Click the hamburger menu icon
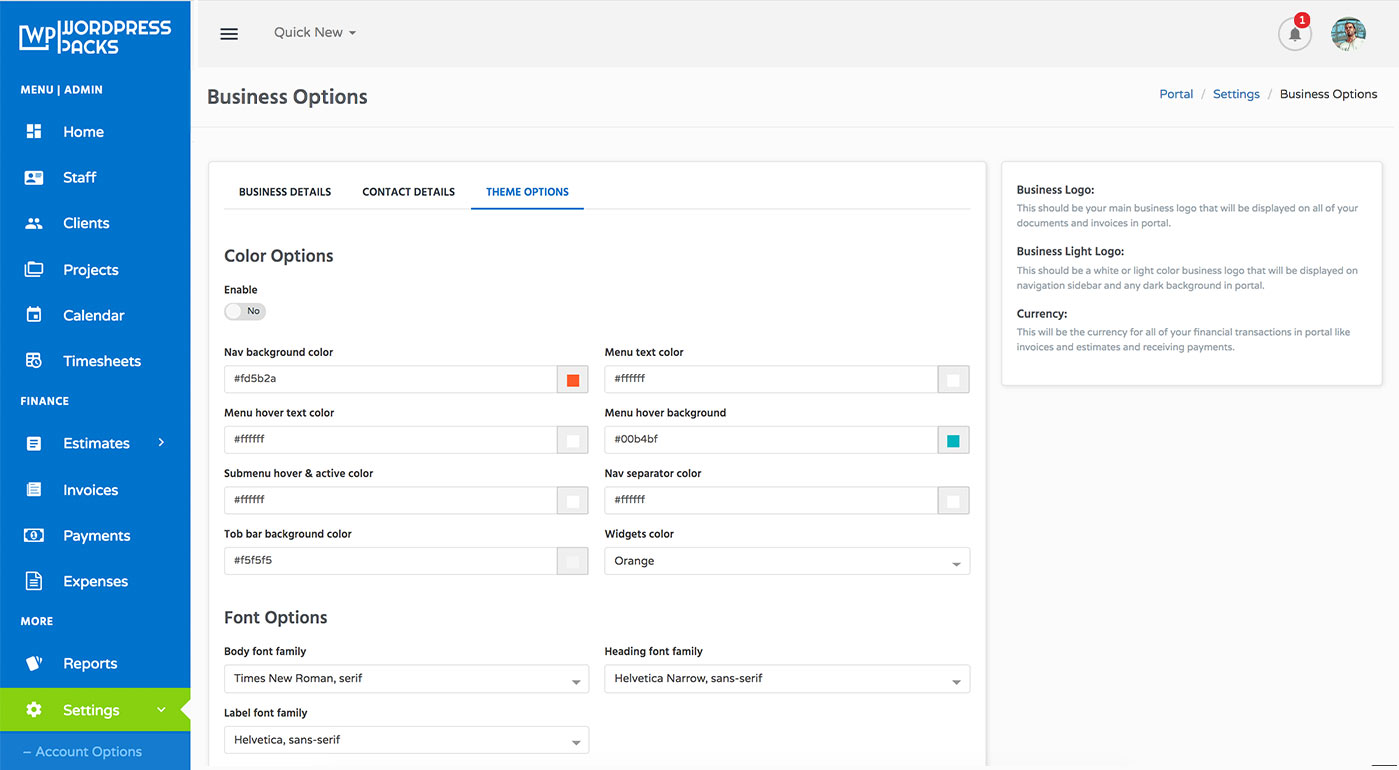Screen dimensions: 1399x770 (x=229, y=33)
